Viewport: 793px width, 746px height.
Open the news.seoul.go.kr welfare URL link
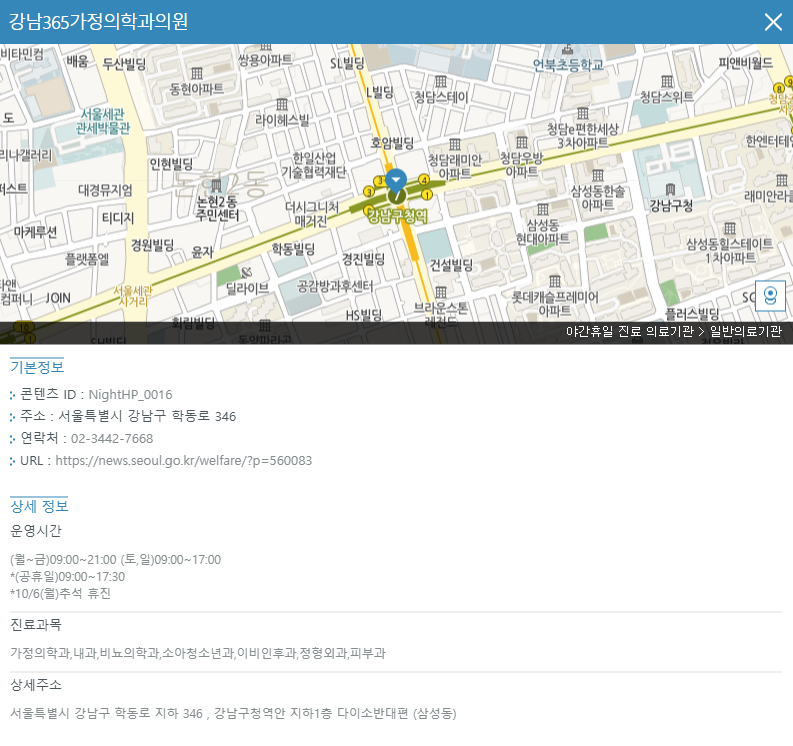coord(184,461)
